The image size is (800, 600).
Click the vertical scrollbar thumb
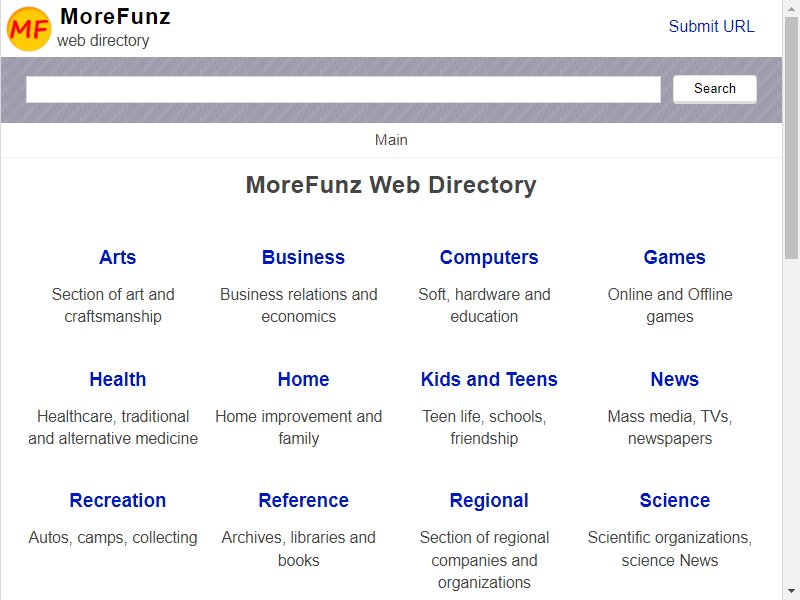pos(791,138)
